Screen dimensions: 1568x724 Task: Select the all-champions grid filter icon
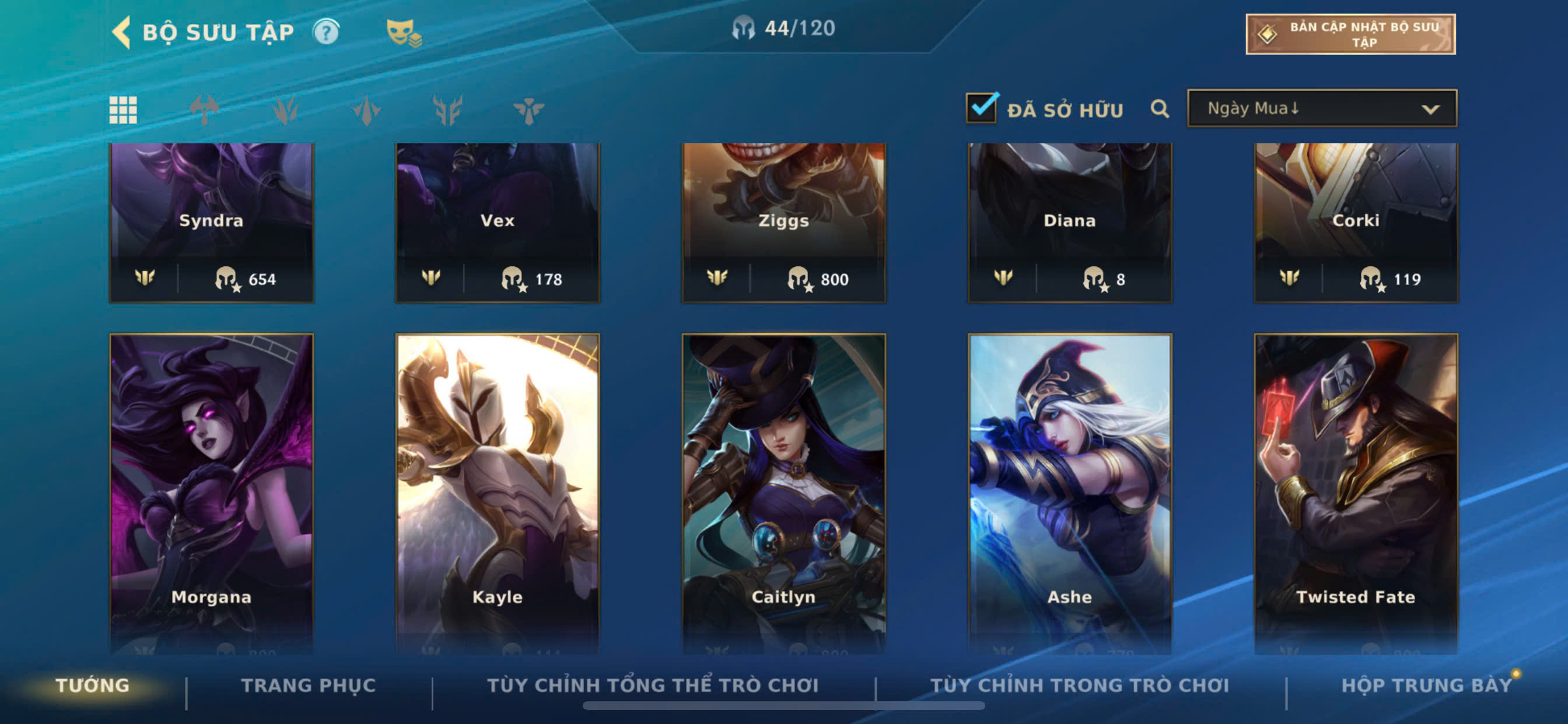[123, 110]
